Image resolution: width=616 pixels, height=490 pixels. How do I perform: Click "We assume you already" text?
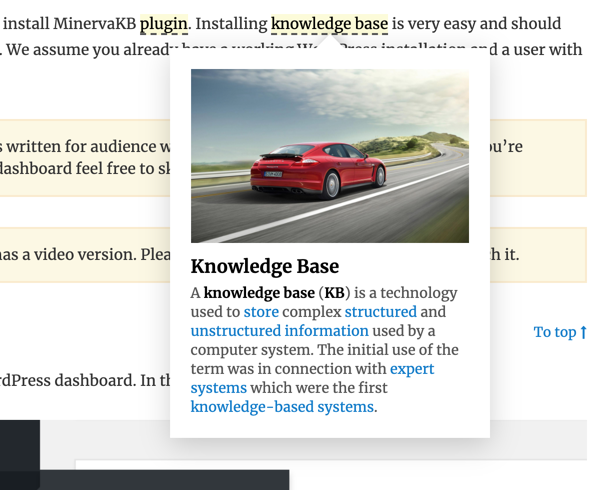pyautogui.click(x=90, y=50)
